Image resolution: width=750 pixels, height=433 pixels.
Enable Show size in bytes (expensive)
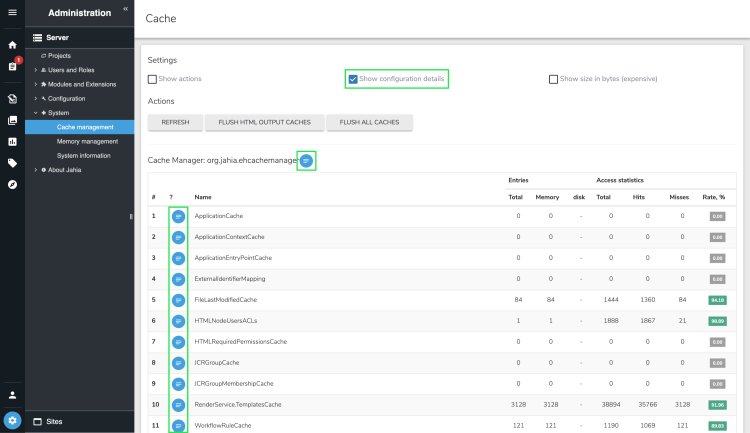(553, 79)
